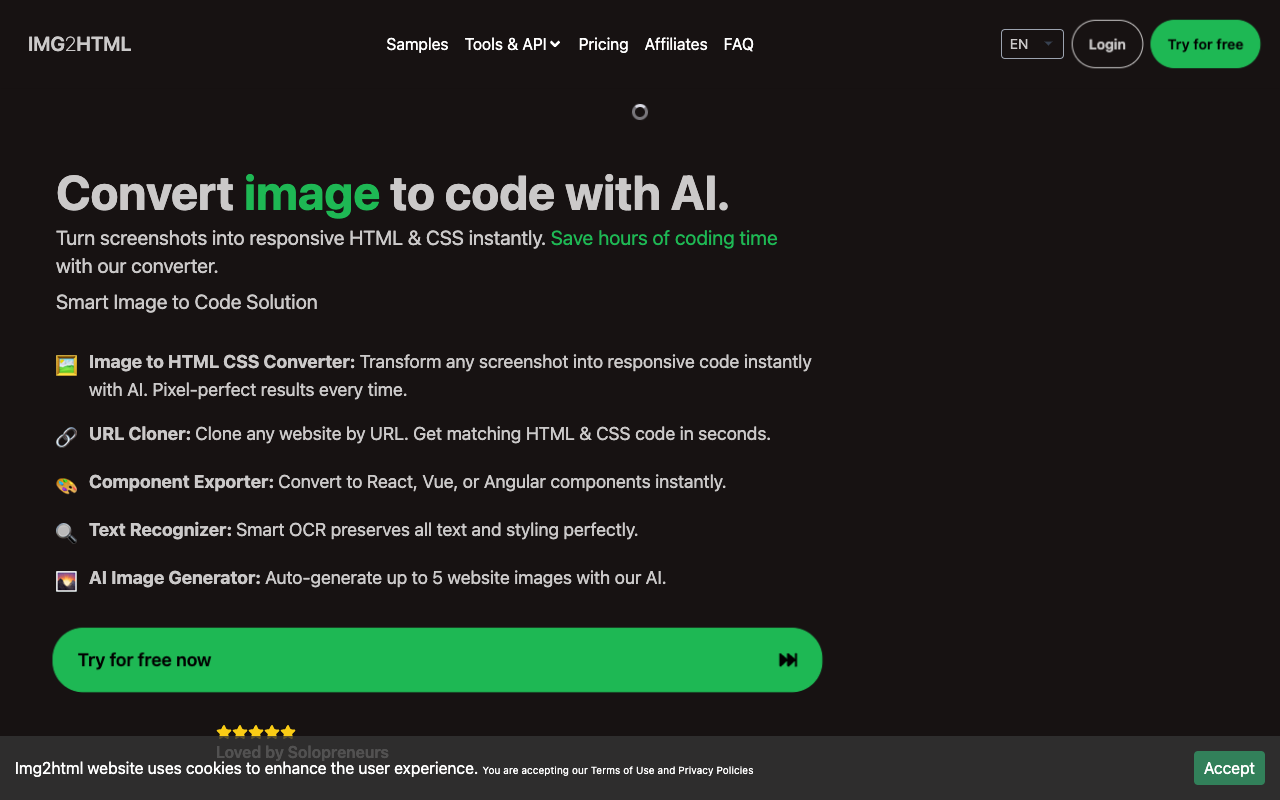This screenshot has width=1280, height=800.
Task: Click the Smart Image to Code Solution subtitle
Action: click(187, 302)
